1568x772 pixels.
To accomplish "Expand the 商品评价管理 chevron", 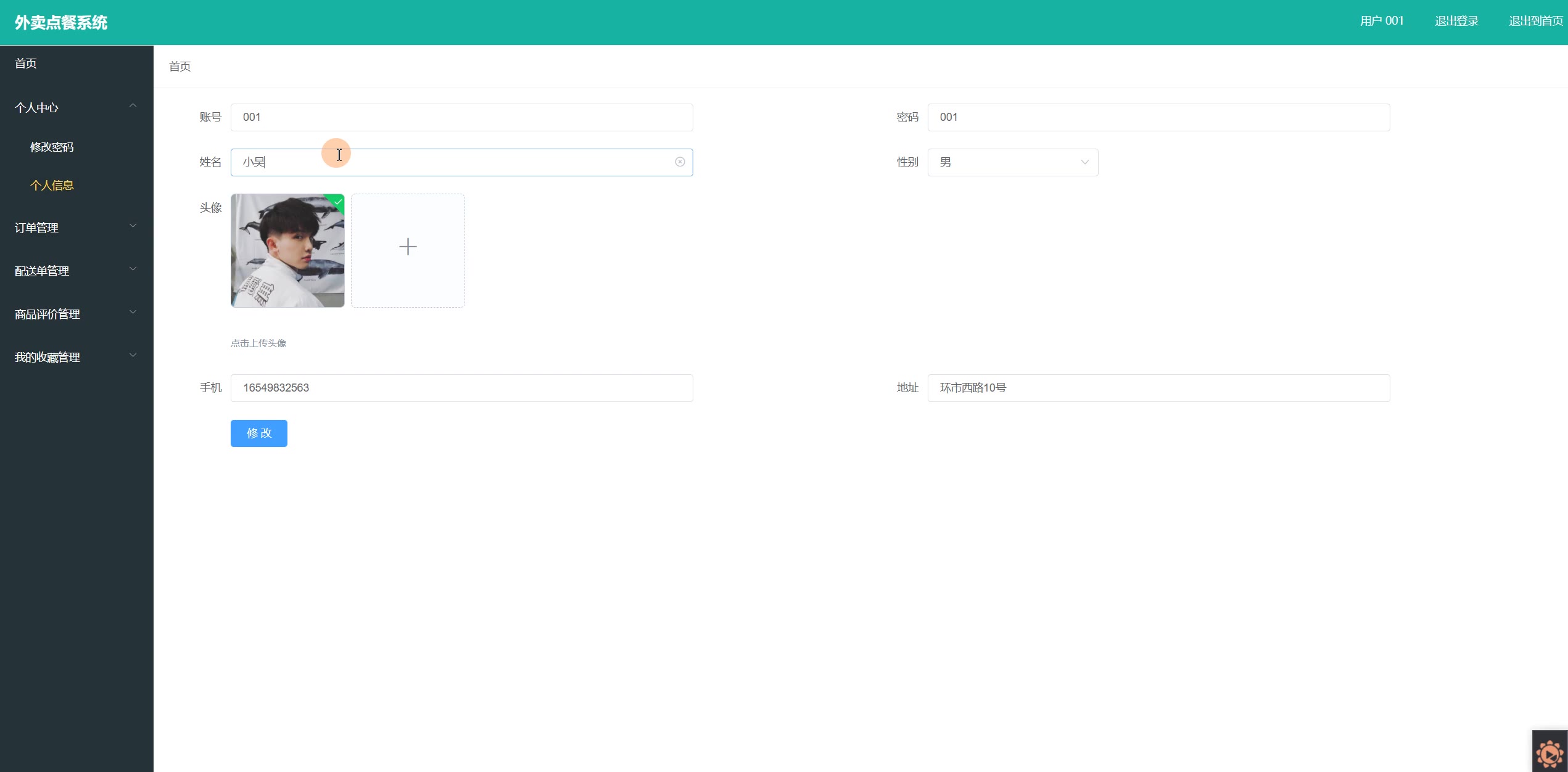I will pyautogui.click(x=133, y=313).
